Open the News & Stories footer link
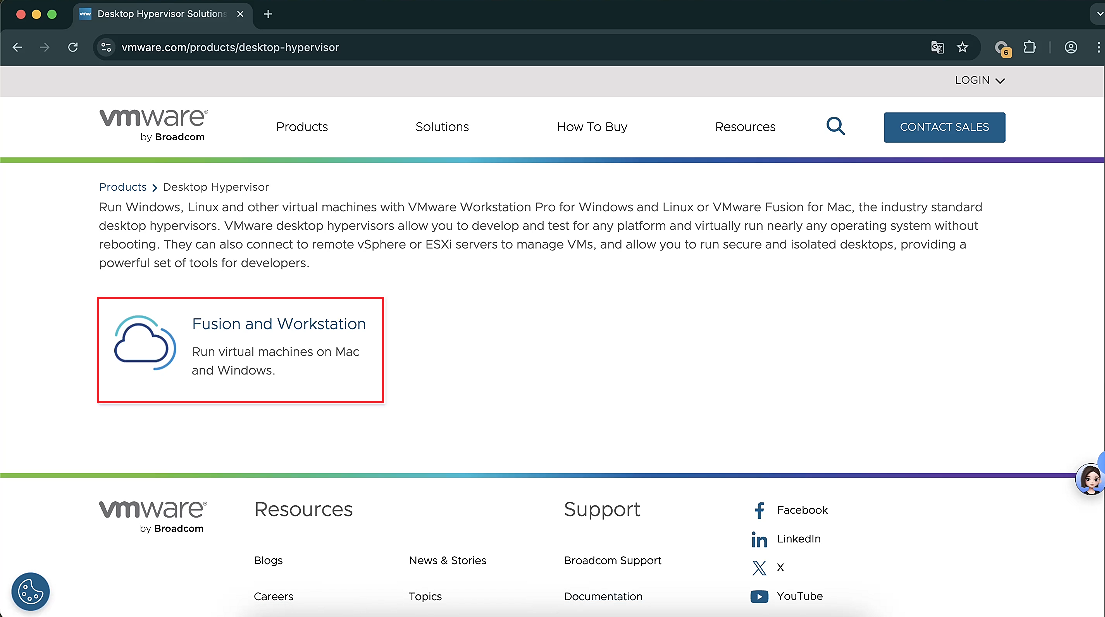The height and width of the screenshot is (617, 1105). tap(447, 560)
